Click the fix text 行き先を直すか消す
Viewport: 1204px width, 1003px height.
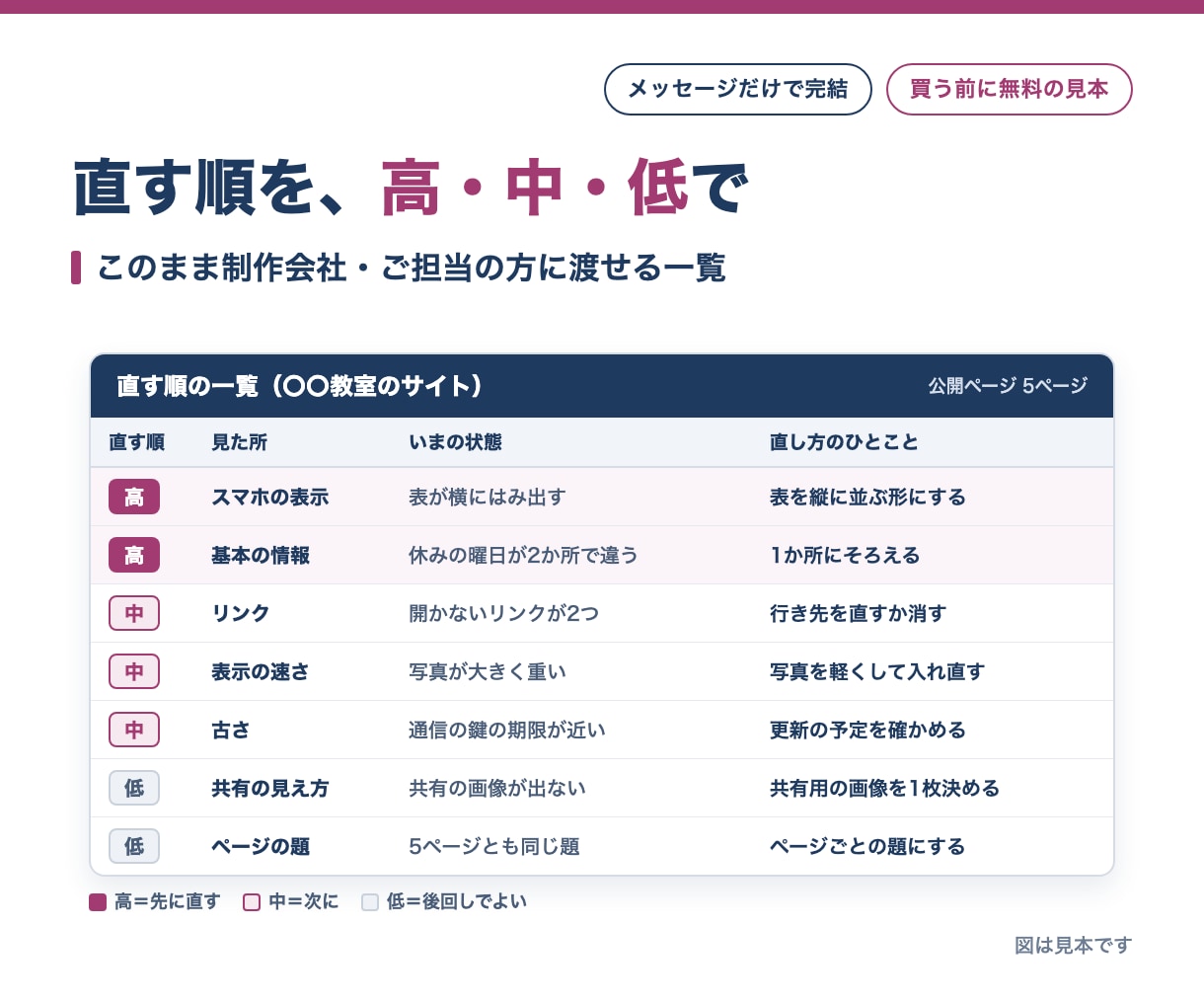tap(858, 613)
